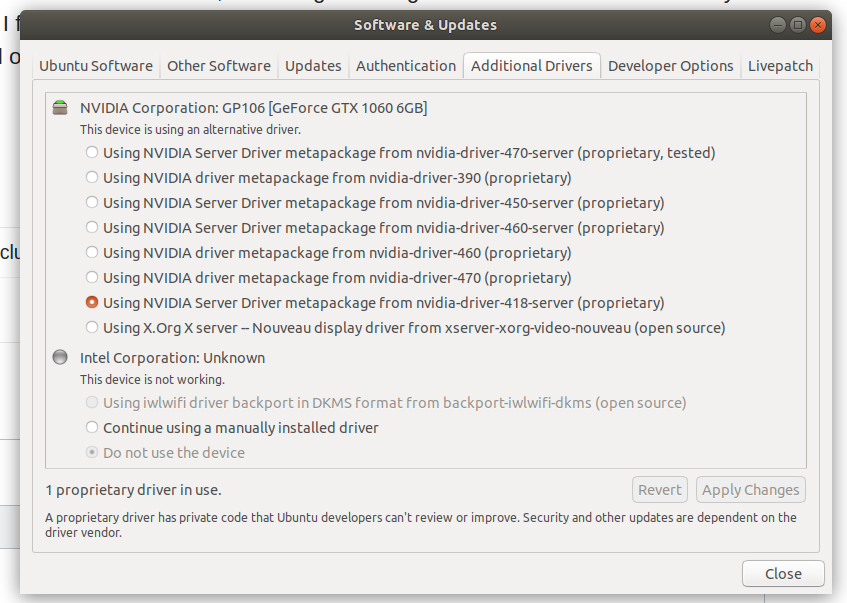Image resolution: width=847 pixels, height=603 pixels.
Task: Select nvidia-driver-470-server proprietary tested driver
Action: 92,152
